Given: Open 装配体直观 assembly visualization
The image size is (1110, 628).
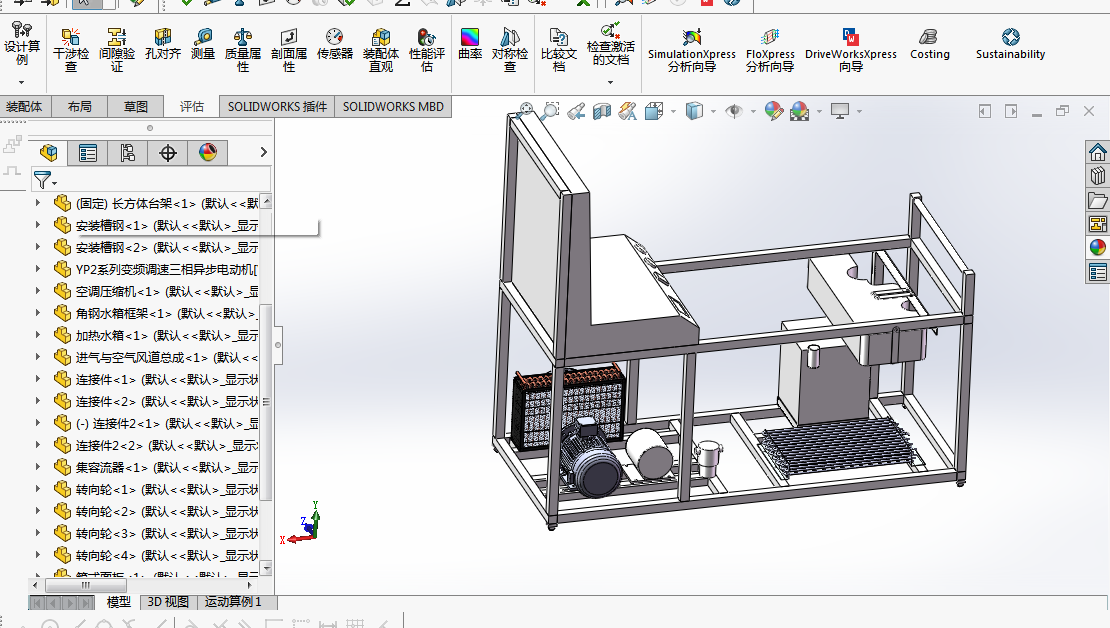Looking at the screenshot, I should tap(381, 50).
